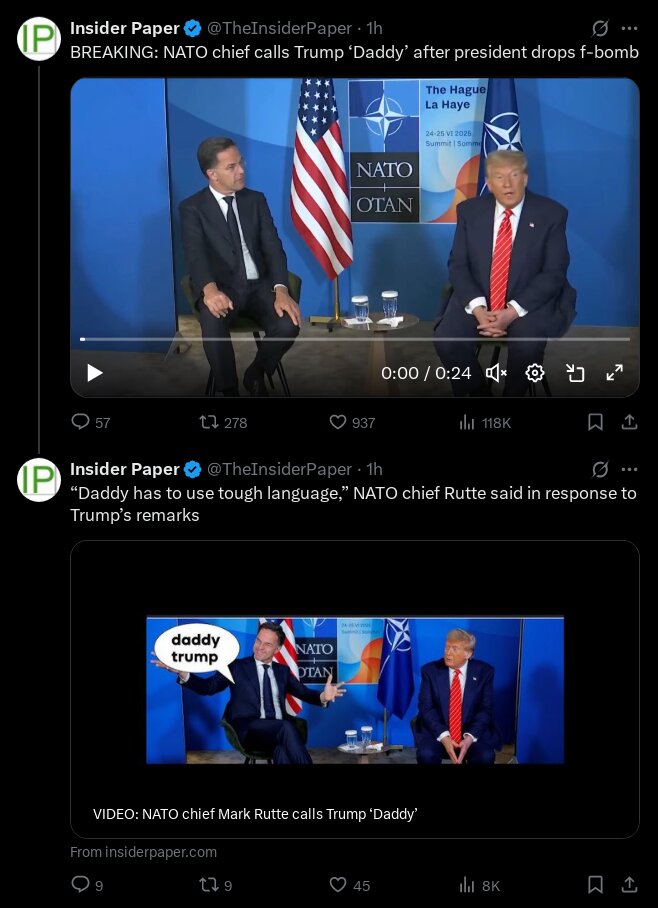Expand video to fullscreen

pos(615,373)
